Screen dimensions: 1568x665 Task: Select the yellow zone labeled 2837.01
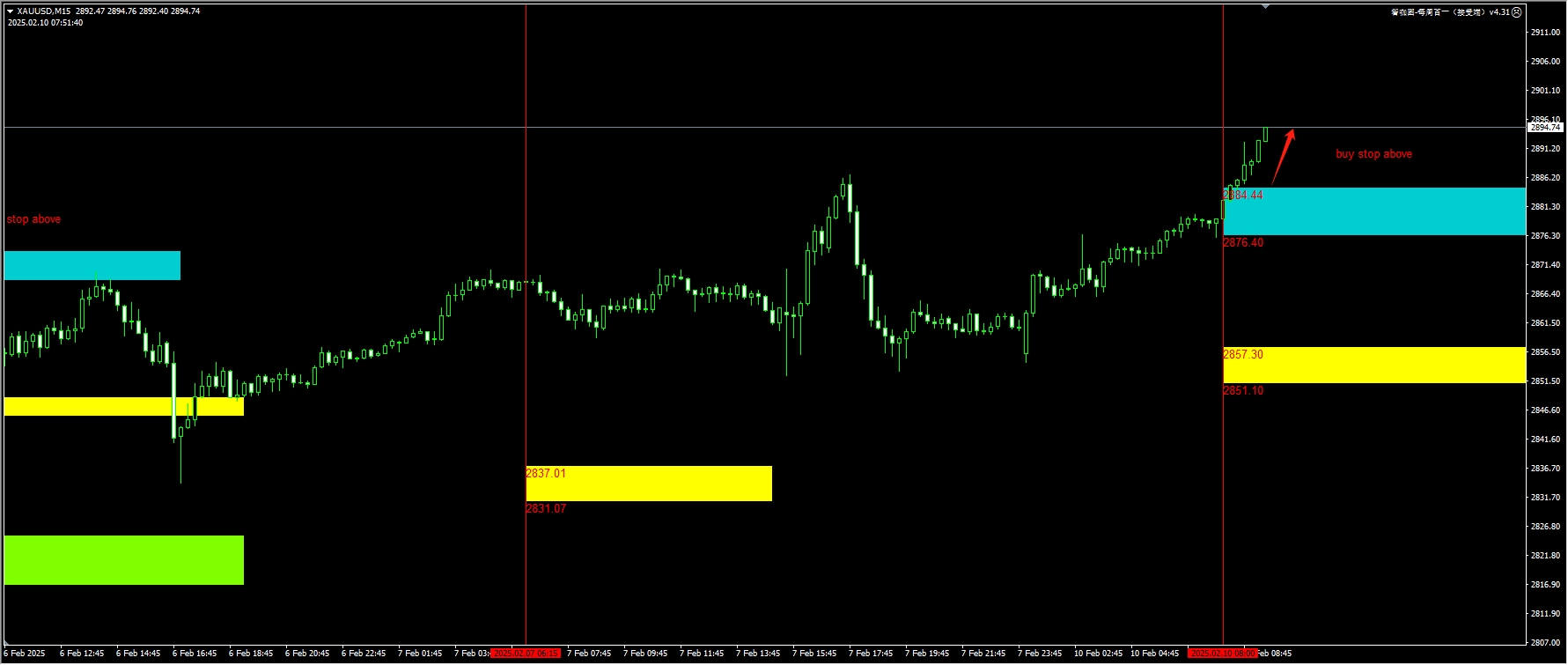pos(649,484)
